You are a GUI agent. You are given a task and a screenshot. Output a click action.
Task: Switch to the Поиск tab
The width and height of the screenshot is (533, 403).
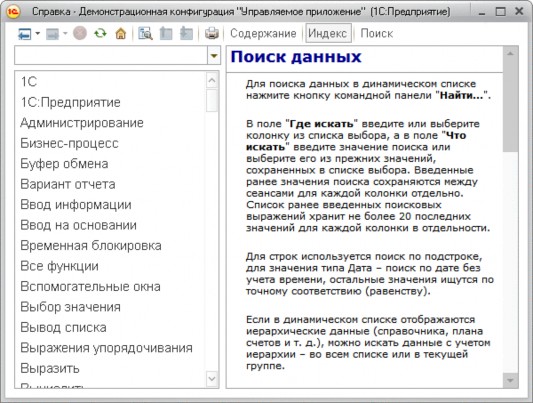[x=377, y=33]
